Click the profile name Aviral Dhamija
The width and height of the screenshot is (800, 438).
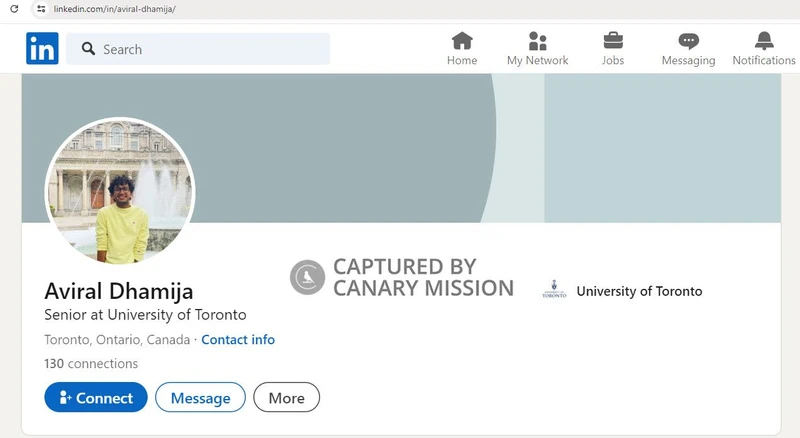tap(119, 291)
